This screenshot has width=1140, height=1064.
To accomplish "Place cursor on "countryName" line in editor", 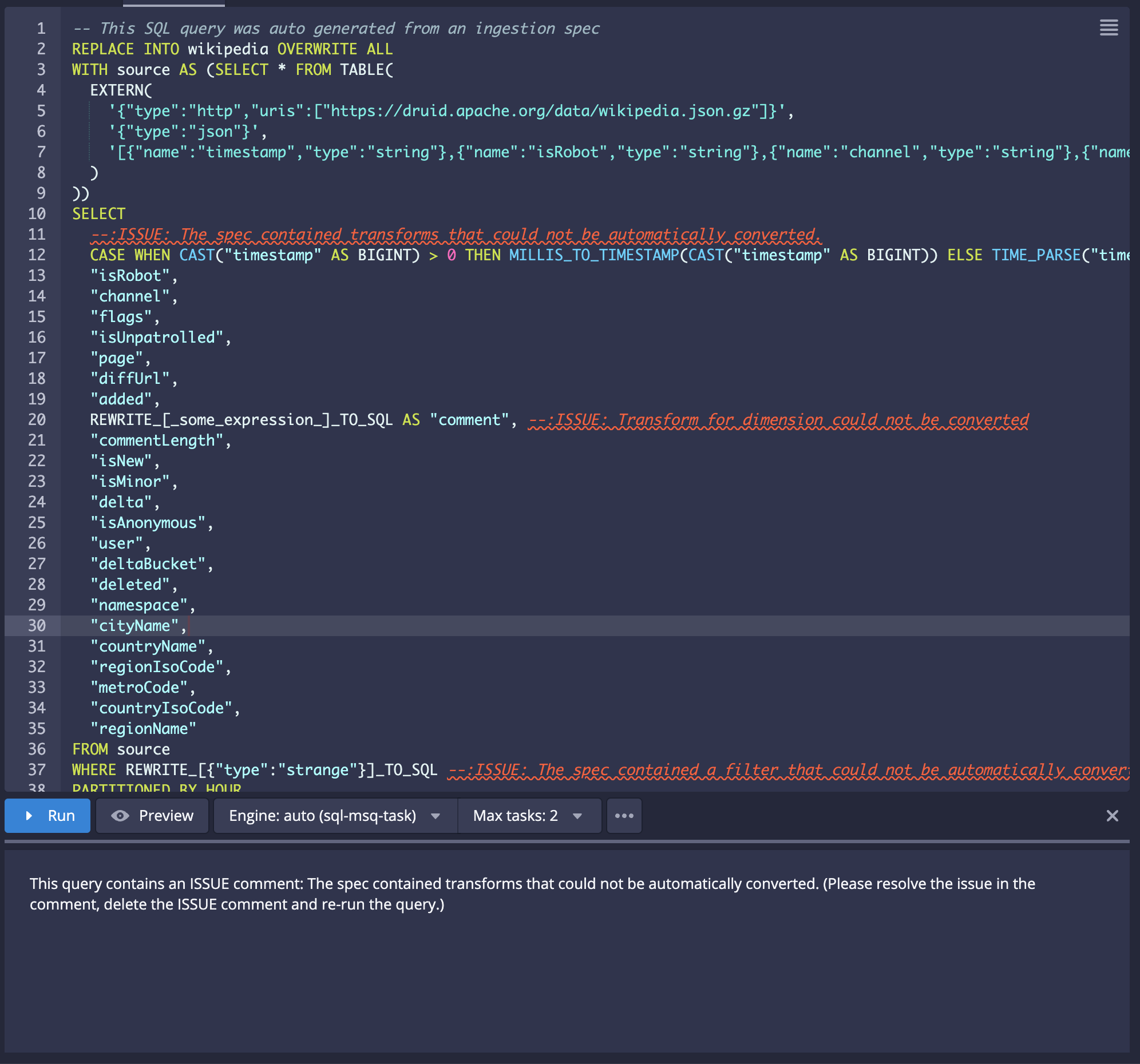I will pos(148,646).
